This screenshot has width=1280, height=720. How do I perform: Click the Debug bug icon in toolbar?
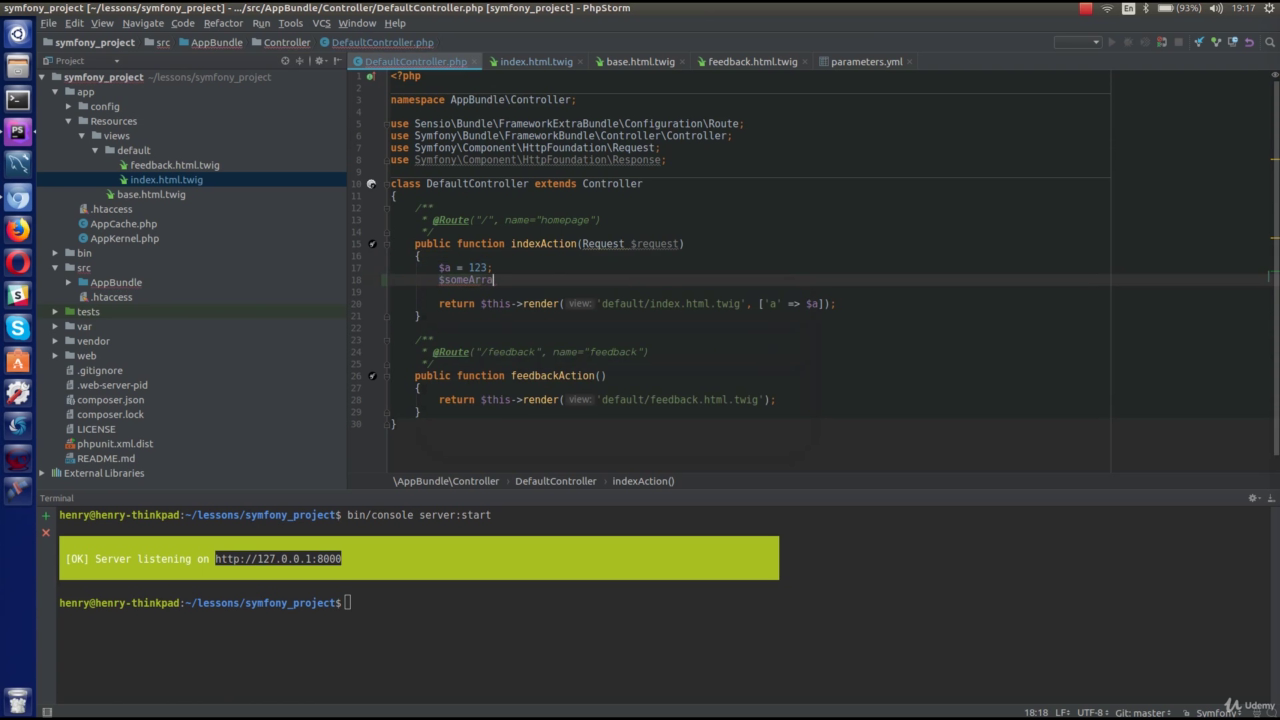pos(1128,42)
